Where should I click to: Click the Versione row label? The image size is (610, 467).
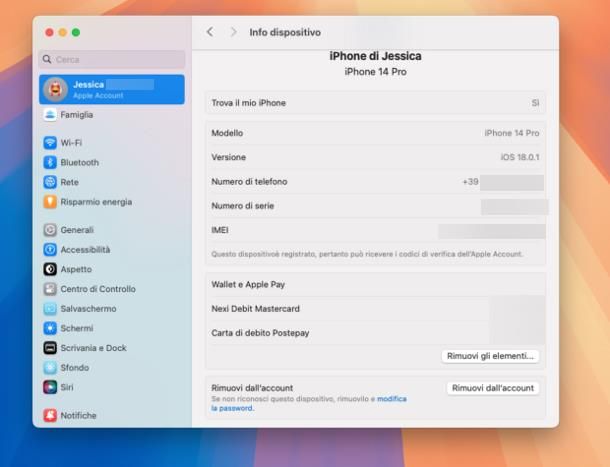(x=228, y=157)
